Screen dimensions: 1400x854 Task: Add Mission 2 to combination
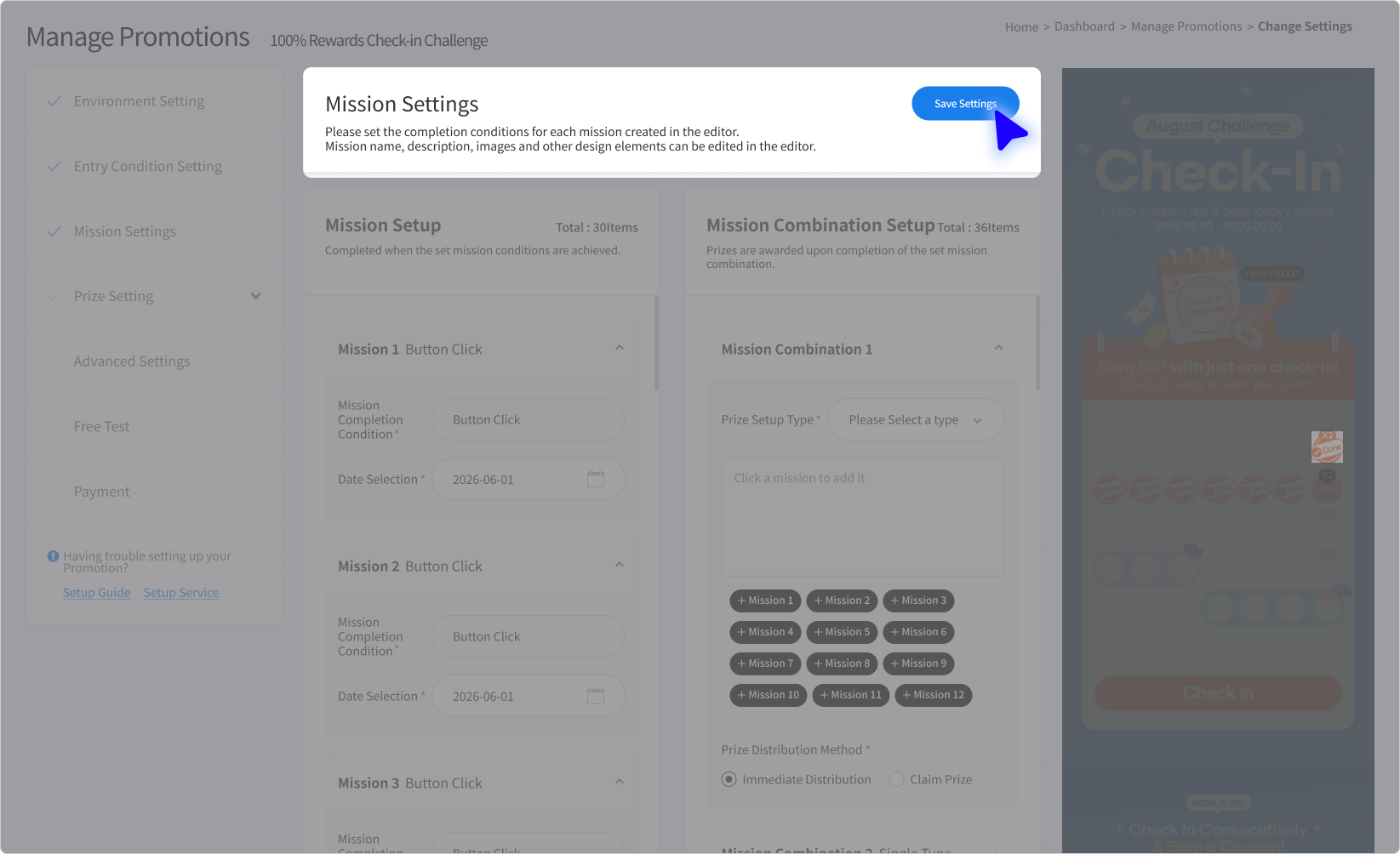(x=842, y=601)
